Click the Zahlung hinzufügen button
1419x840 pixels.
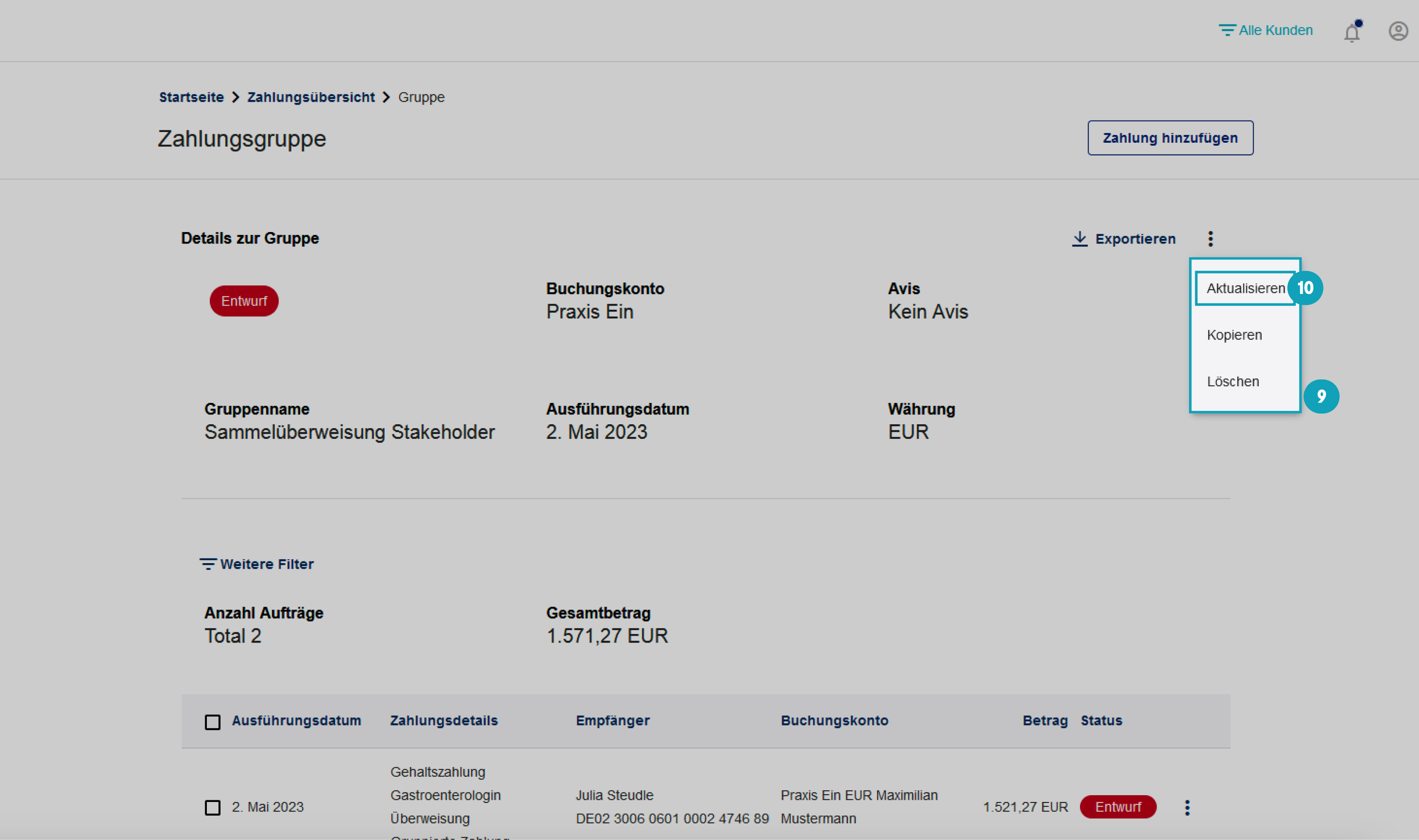tap(1170, 138)
